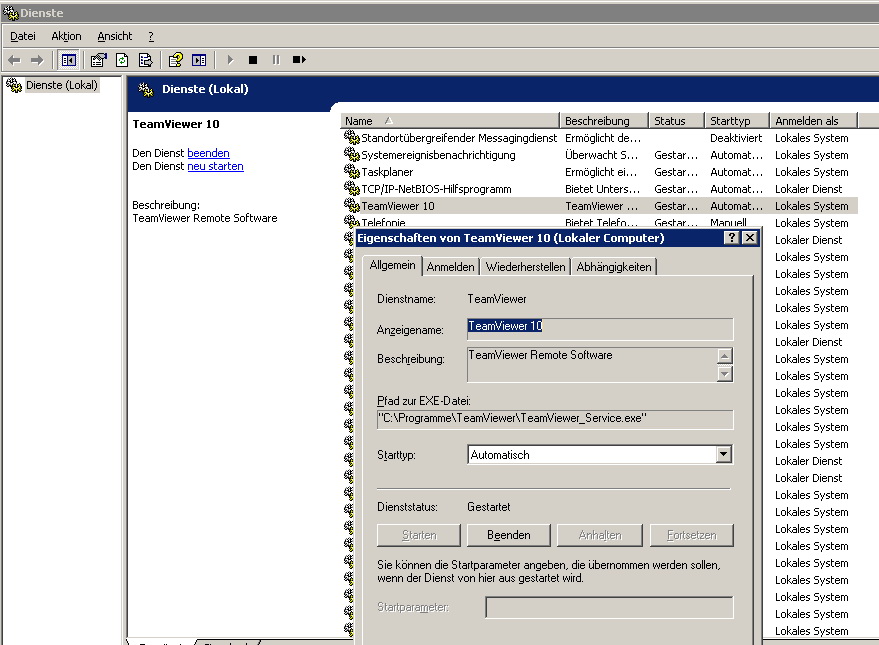The height and width of the screenshot is (645, 879).
Task: Click the Dienste title bar gear icon
Action: tap(11, 12)
